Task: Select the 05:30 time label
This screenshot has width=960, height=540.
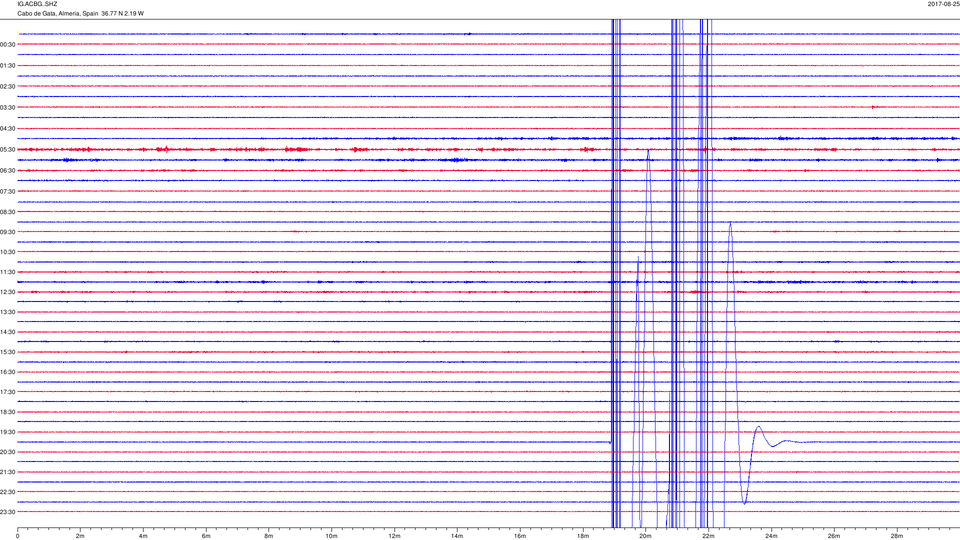Action: [x=8, y=149]
